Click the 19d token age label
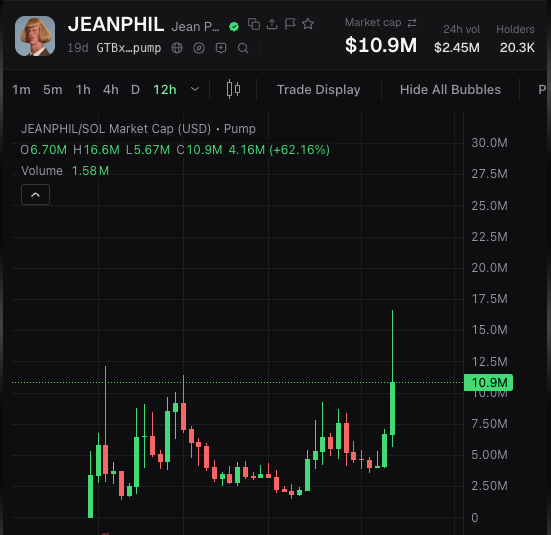 tap(78, 48)
